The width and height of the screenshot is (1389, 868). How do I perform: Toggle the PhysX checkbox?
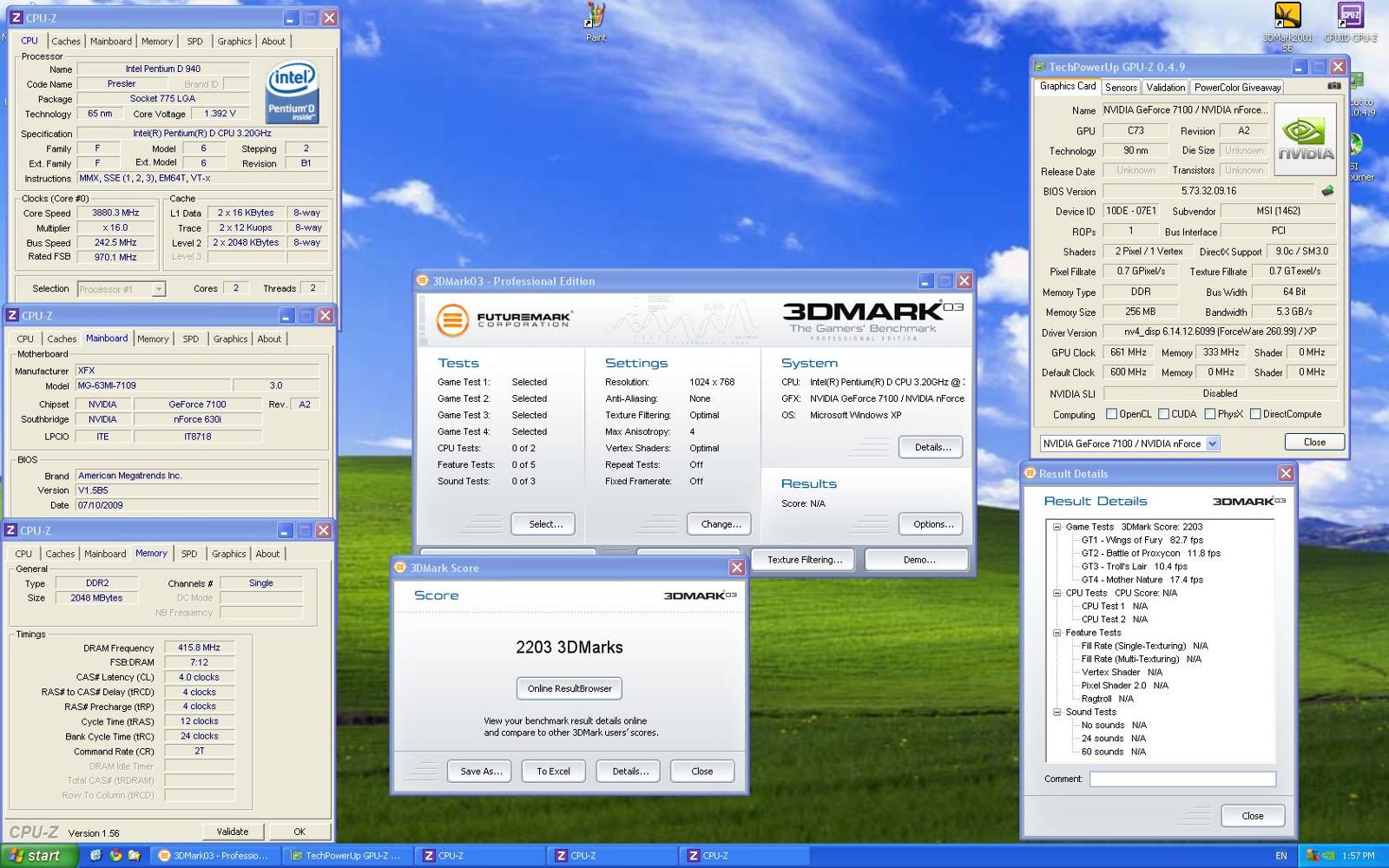[x=1209, y=414]
